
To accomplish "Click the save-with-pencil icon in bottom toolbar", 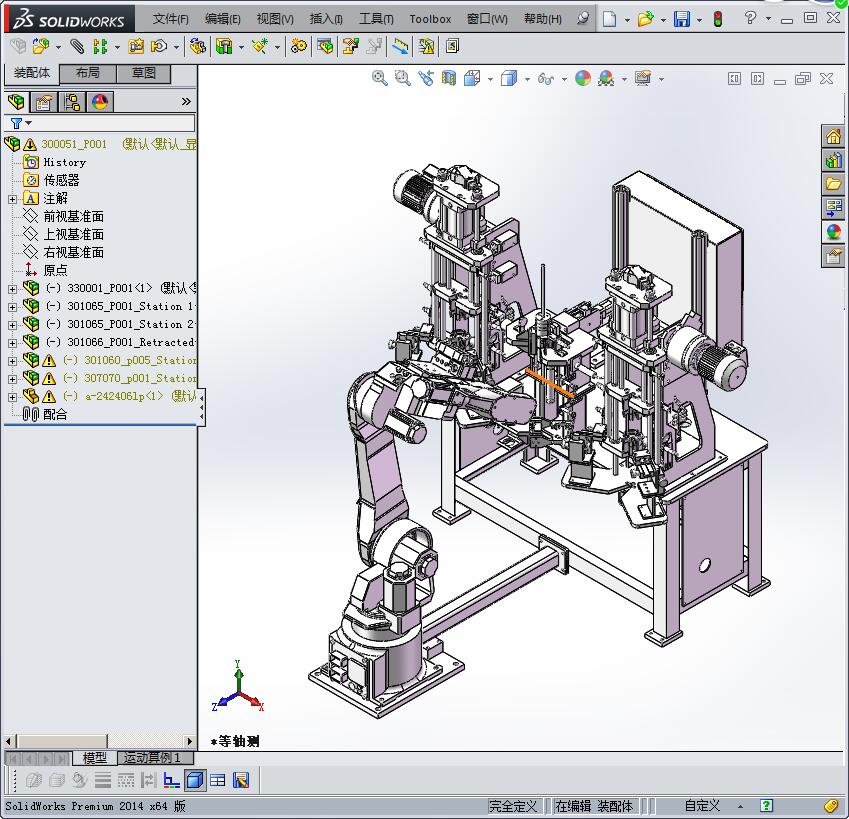I will [x=241, y=780].
